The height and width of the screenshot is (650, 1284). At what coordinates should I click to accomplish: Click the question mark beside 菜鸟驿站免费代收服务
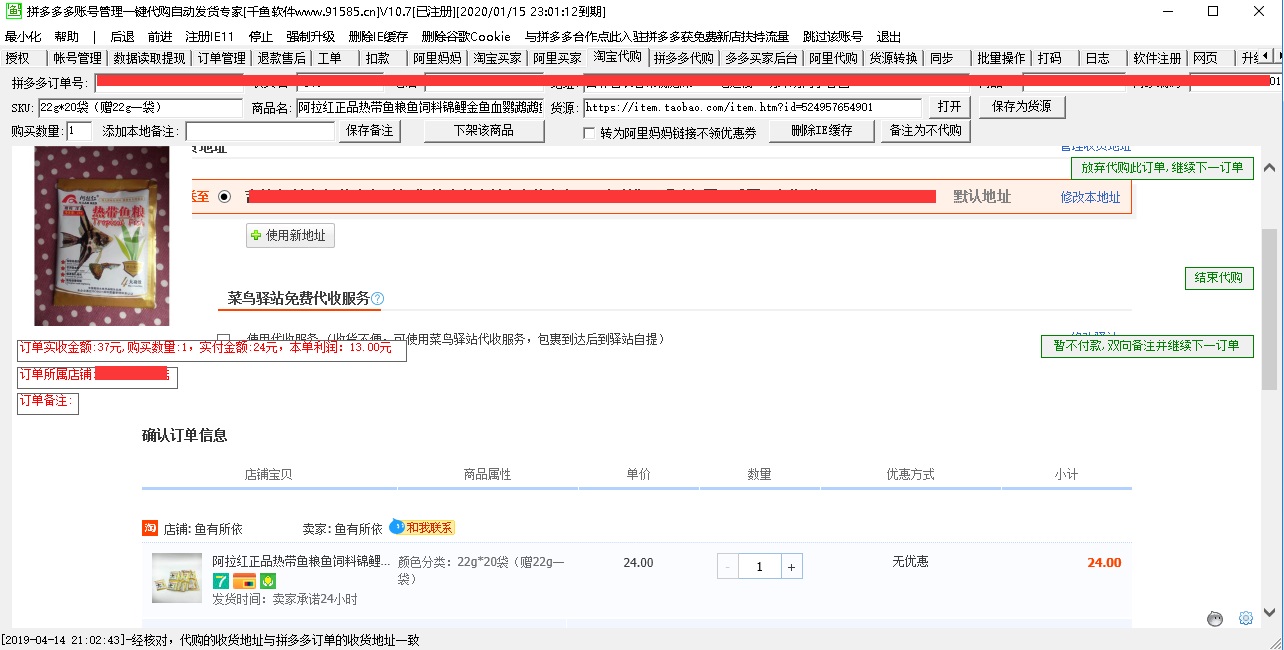coord(377,298)
